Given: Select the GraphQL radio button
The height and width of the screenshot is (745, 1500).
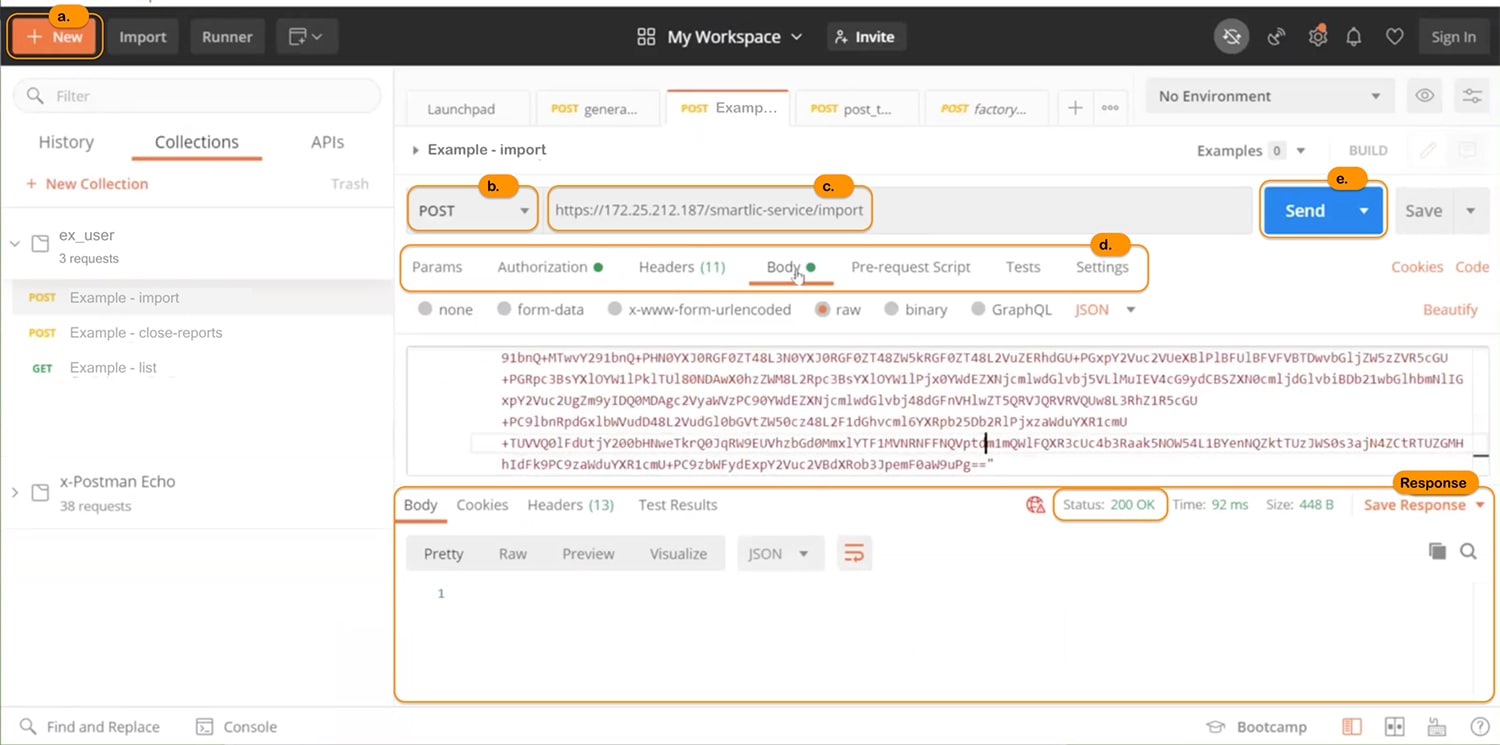Looking at the screenshot, I should click(x=978, y=310).
